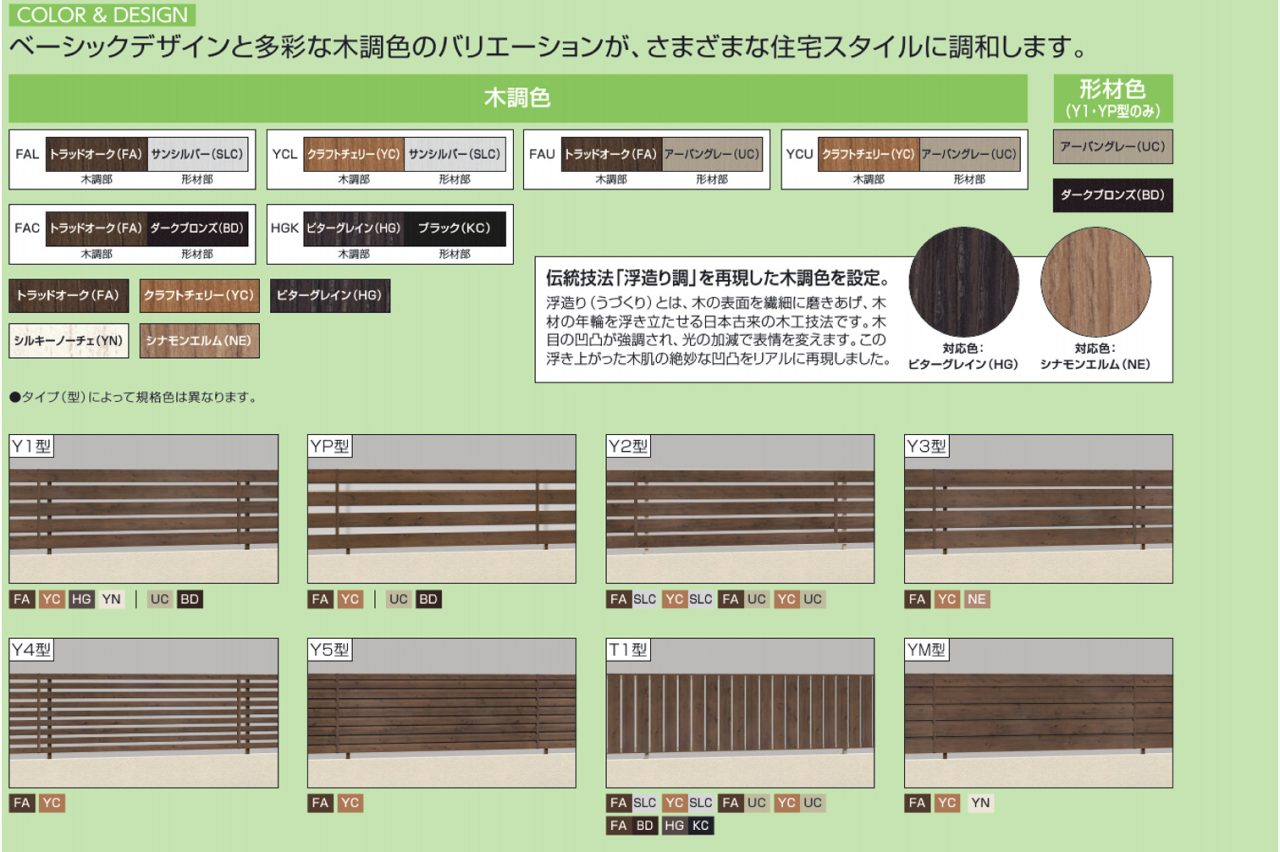The width and height of the screenshot is (1280, 852).
Task: Choose the Y3型 fence thumbnail
Action: [x=1038, y=509]
